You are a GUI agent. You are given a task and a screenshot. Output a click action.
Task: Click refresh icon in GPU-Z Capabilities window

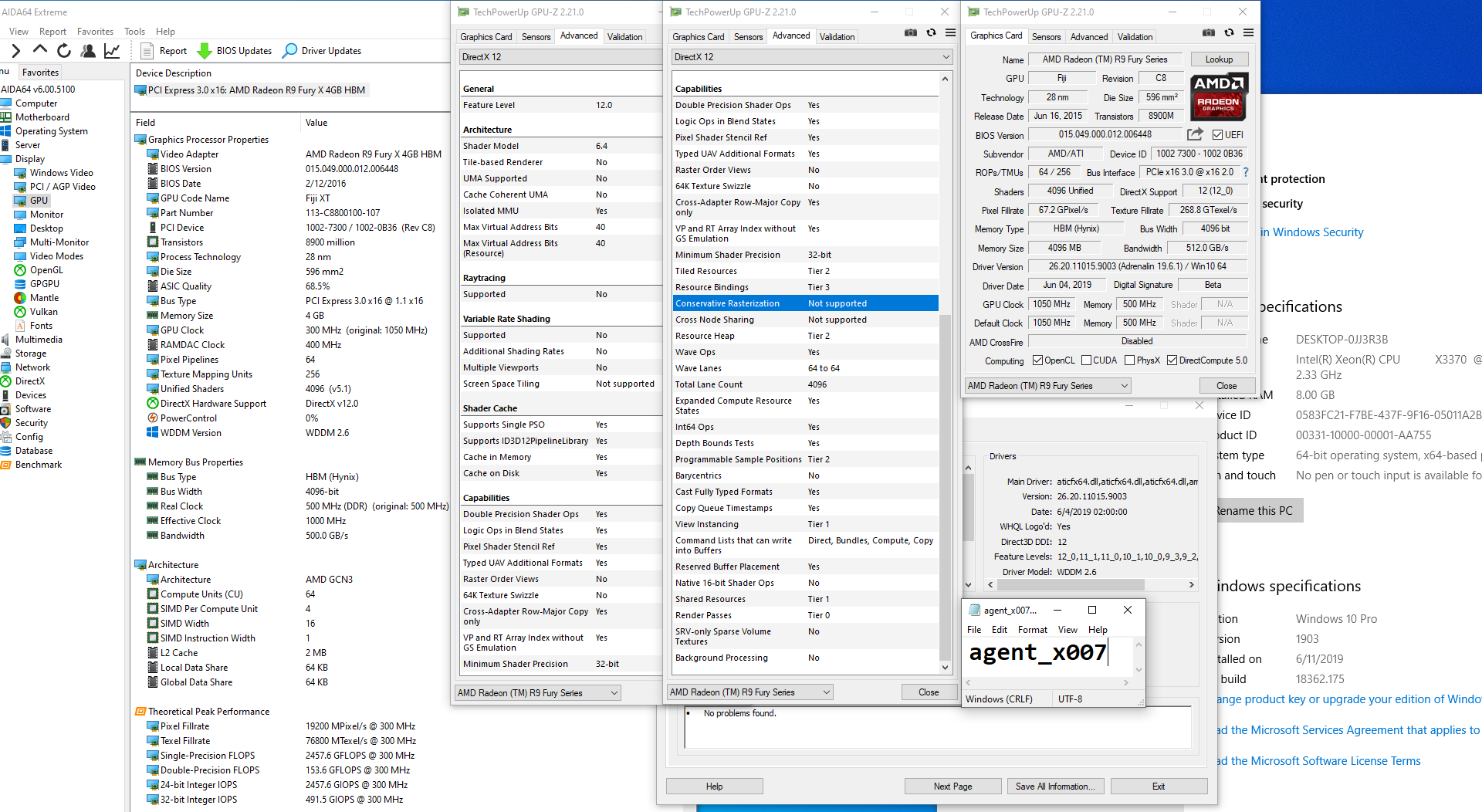[x=931, y=33]
